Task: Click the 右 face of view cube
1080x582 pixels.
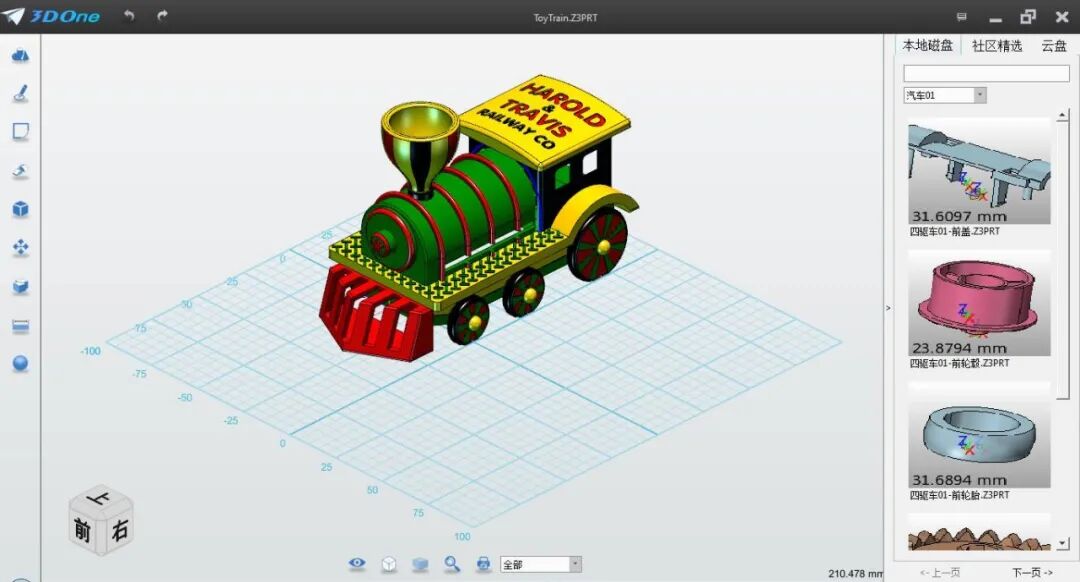Action: click(x=120, y=529)
